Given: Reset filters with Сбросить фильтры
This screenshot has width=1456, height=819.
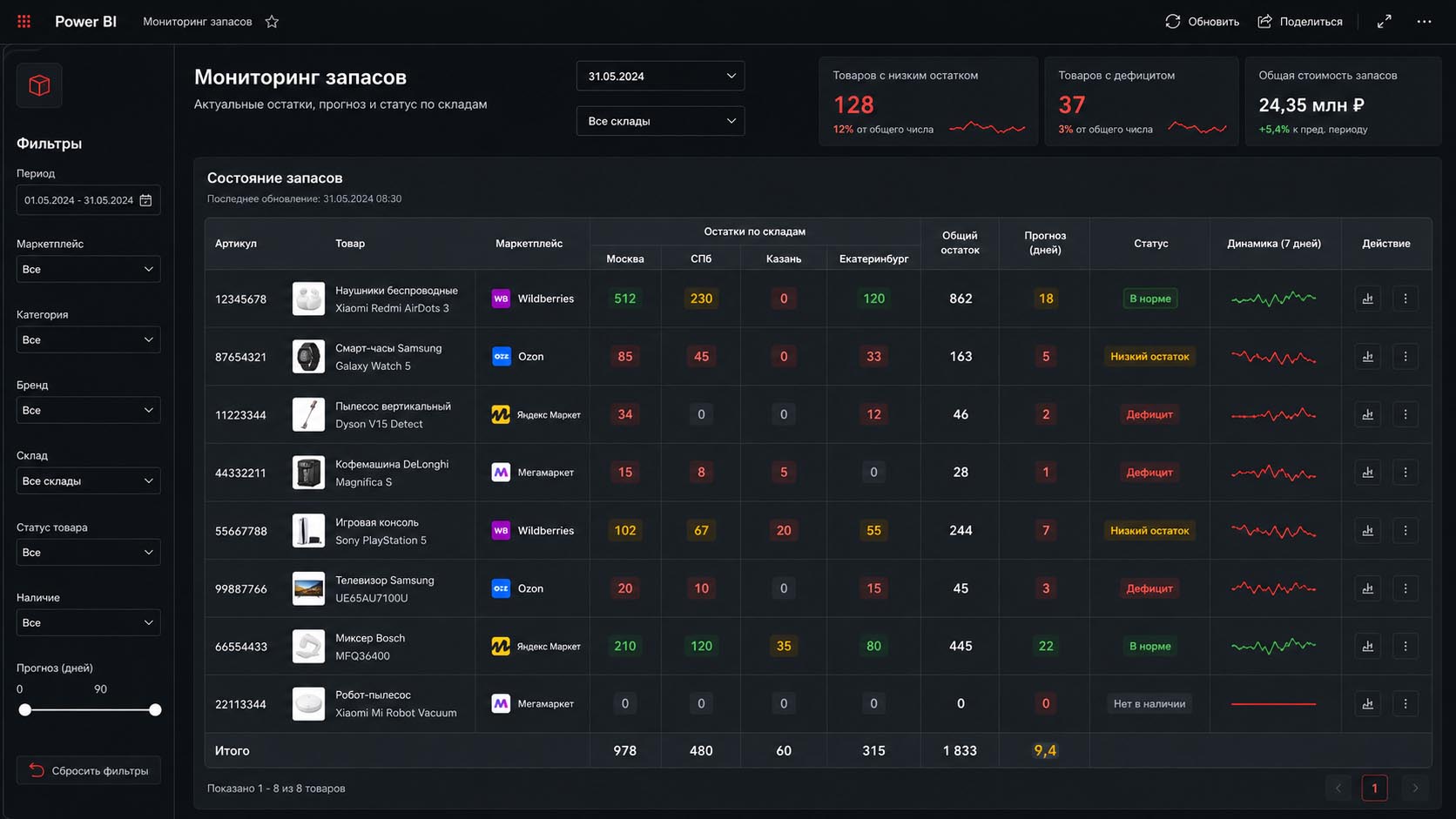Looking at the screenshot, I should pos(88,770).
